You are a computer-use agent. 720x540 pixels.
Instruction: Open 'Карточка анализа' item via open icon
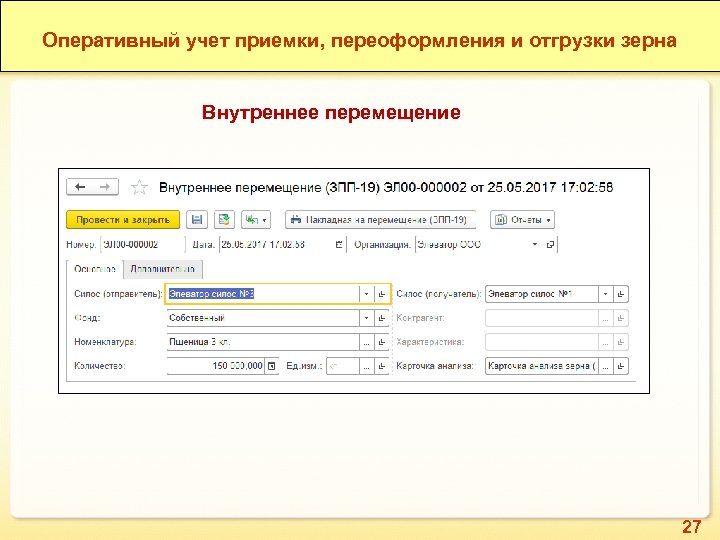(621, 366)
